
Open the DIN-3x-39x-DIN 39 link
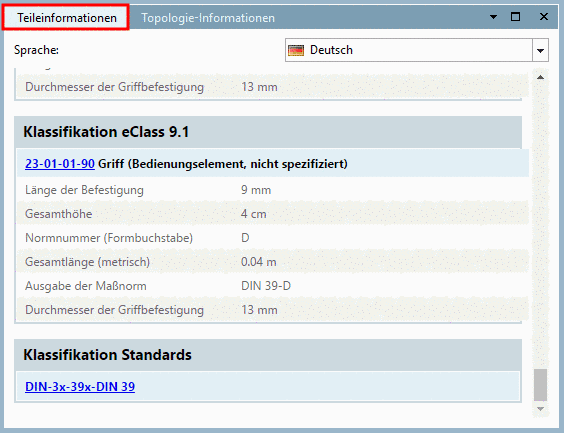[x=80, y=387]
